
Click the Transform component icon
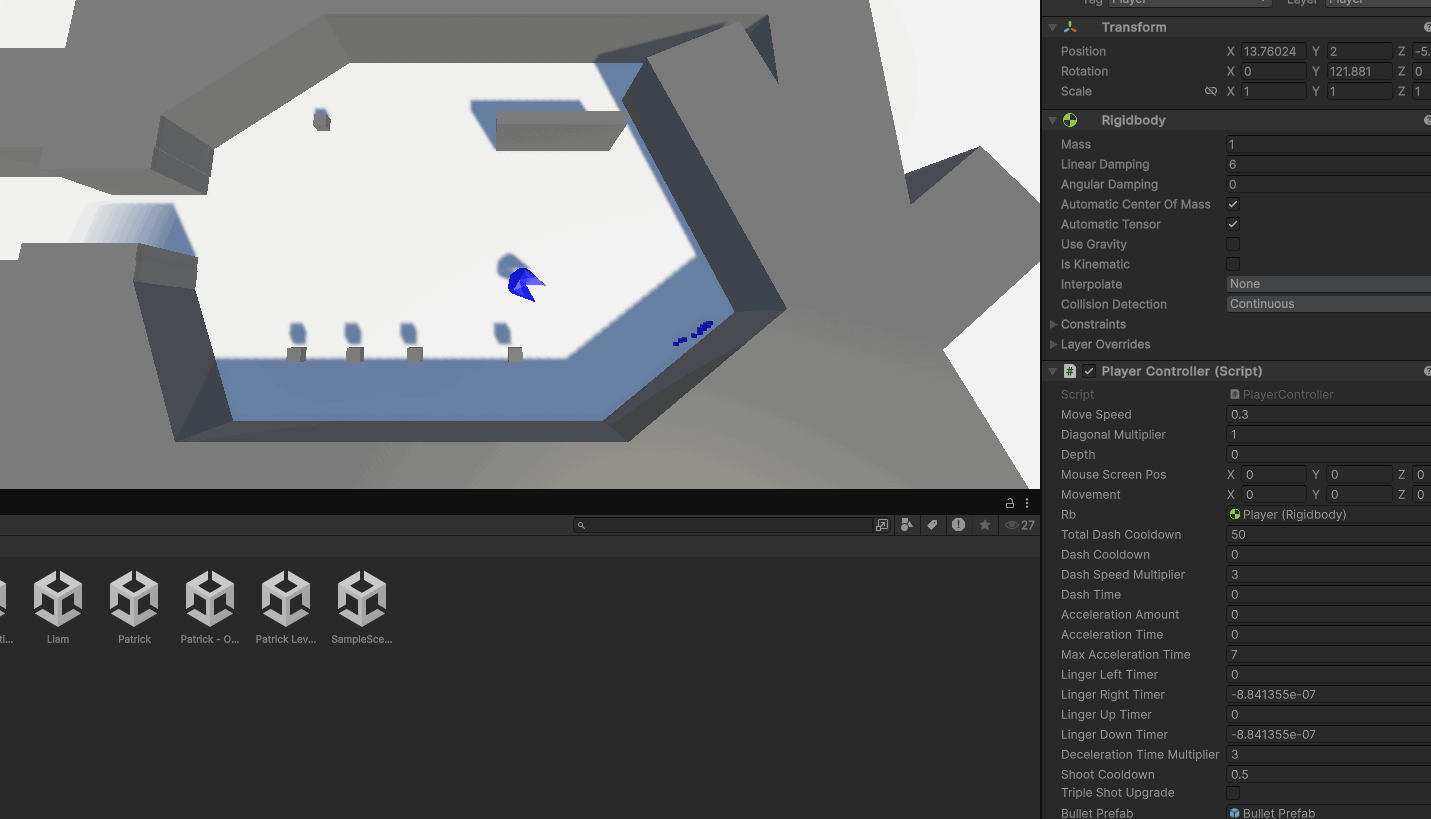1070,27
